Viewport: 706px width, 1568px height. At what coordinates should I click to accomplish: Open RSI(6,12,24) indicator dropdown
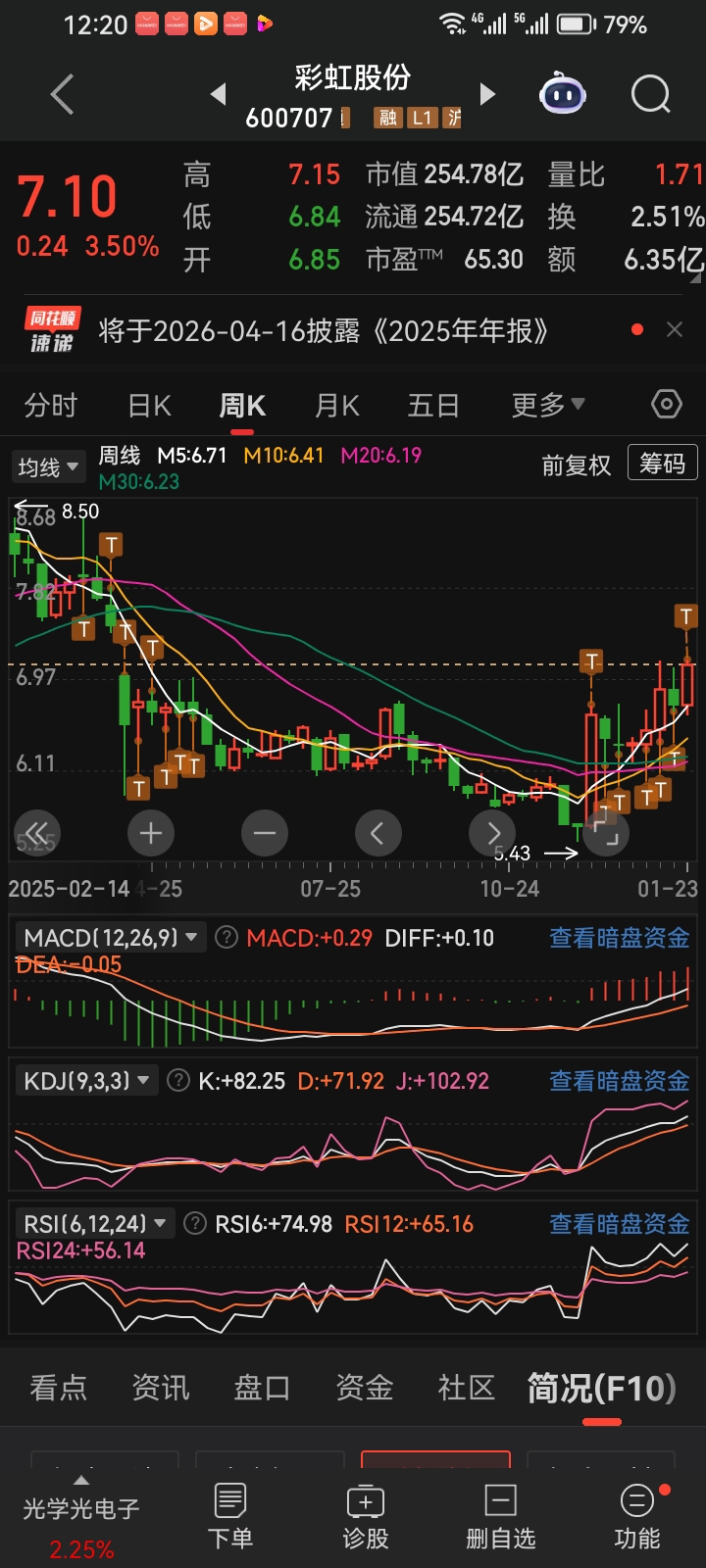pyautogui.click(x=95, y=1224)
